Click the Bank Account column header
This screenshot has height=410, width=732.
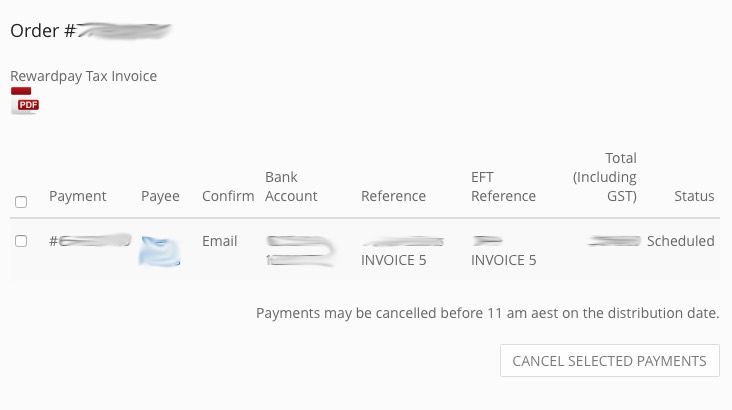coord(291,187)
